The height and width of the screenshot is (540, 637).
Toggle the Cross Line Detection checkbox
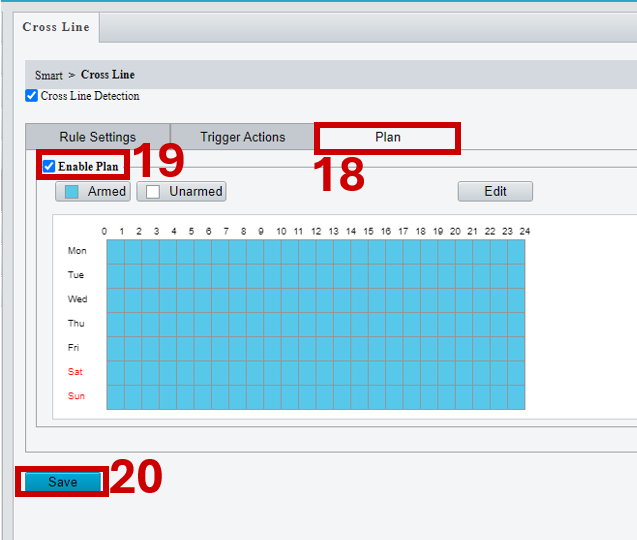[32, 96]
